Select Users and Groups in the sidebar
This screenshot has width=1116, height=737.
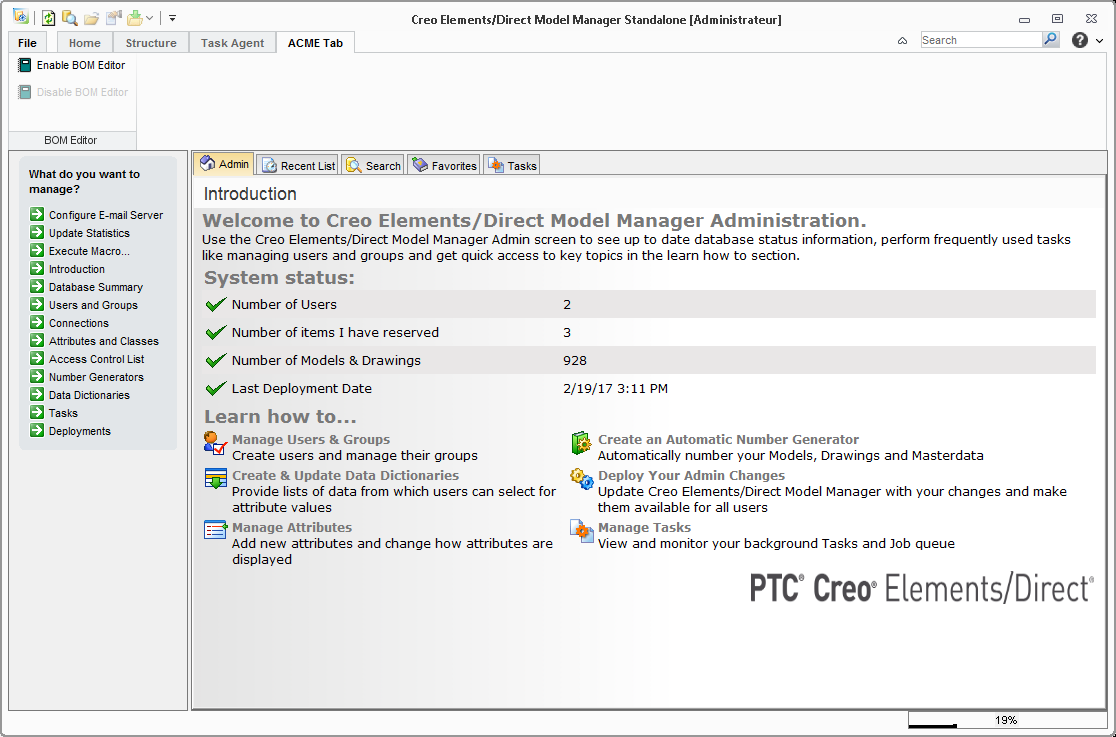click(x=91, y=305)
